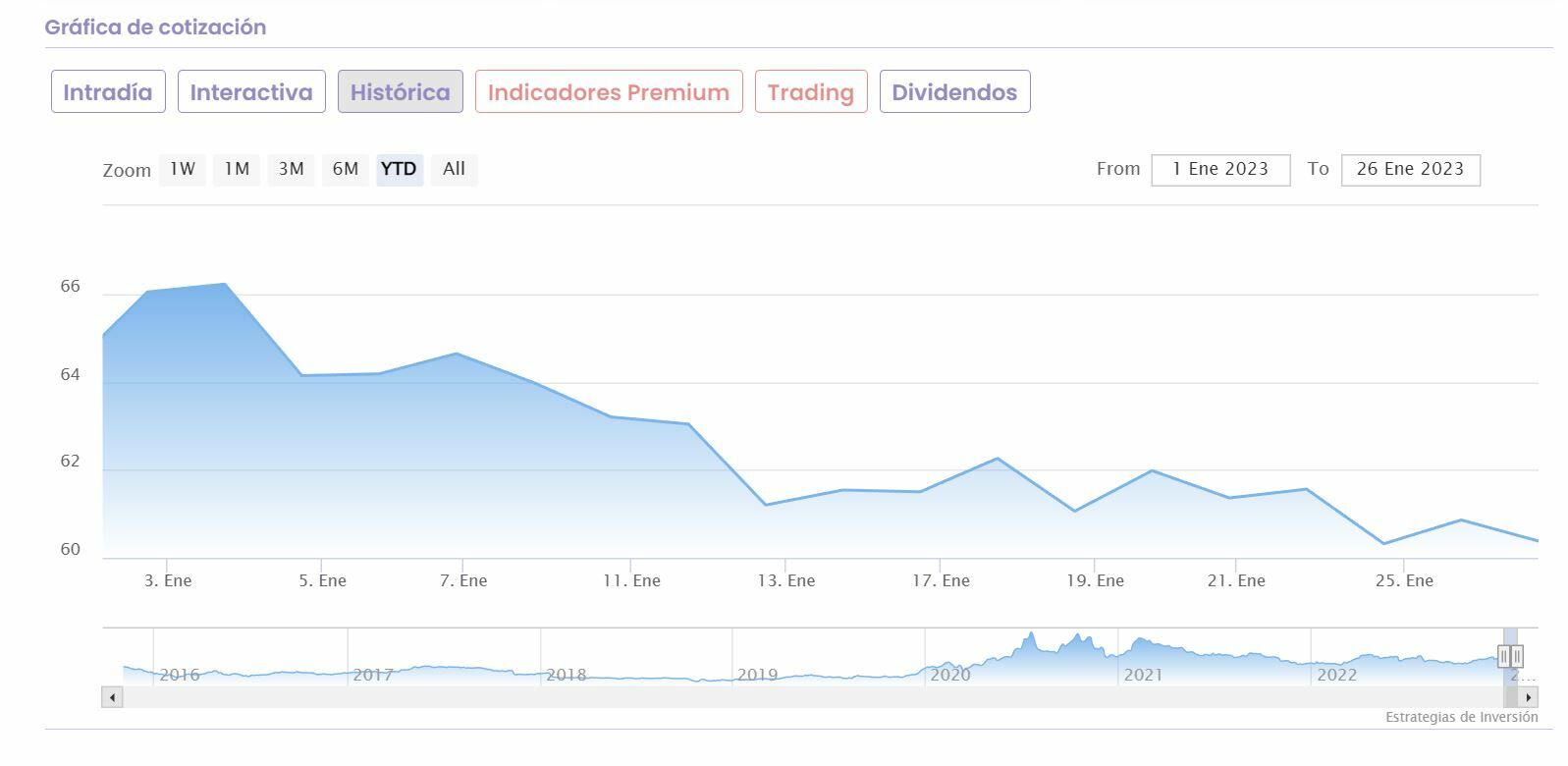This screenshot has width=1568, height=766.
Task: Select the 1M zoom range
Action: [237, 169]
